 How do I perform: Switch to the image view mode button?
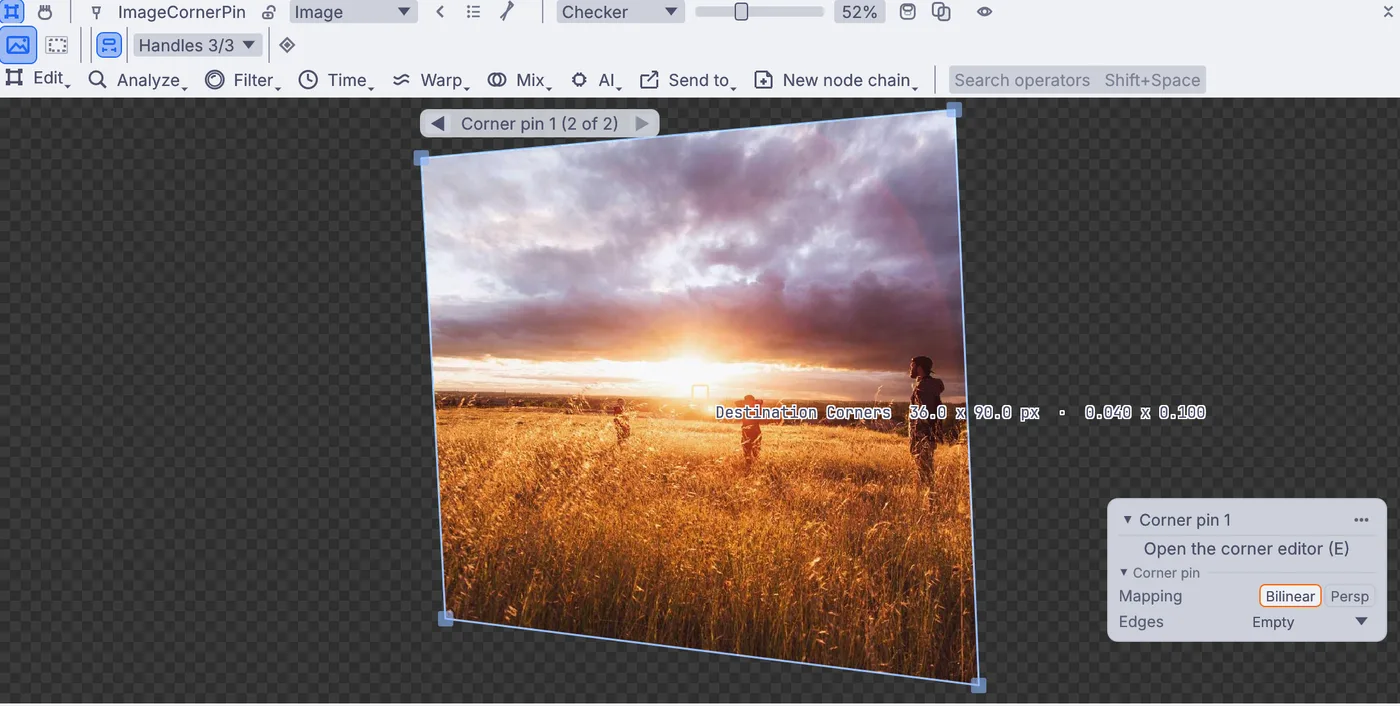[x=19, y=45]
